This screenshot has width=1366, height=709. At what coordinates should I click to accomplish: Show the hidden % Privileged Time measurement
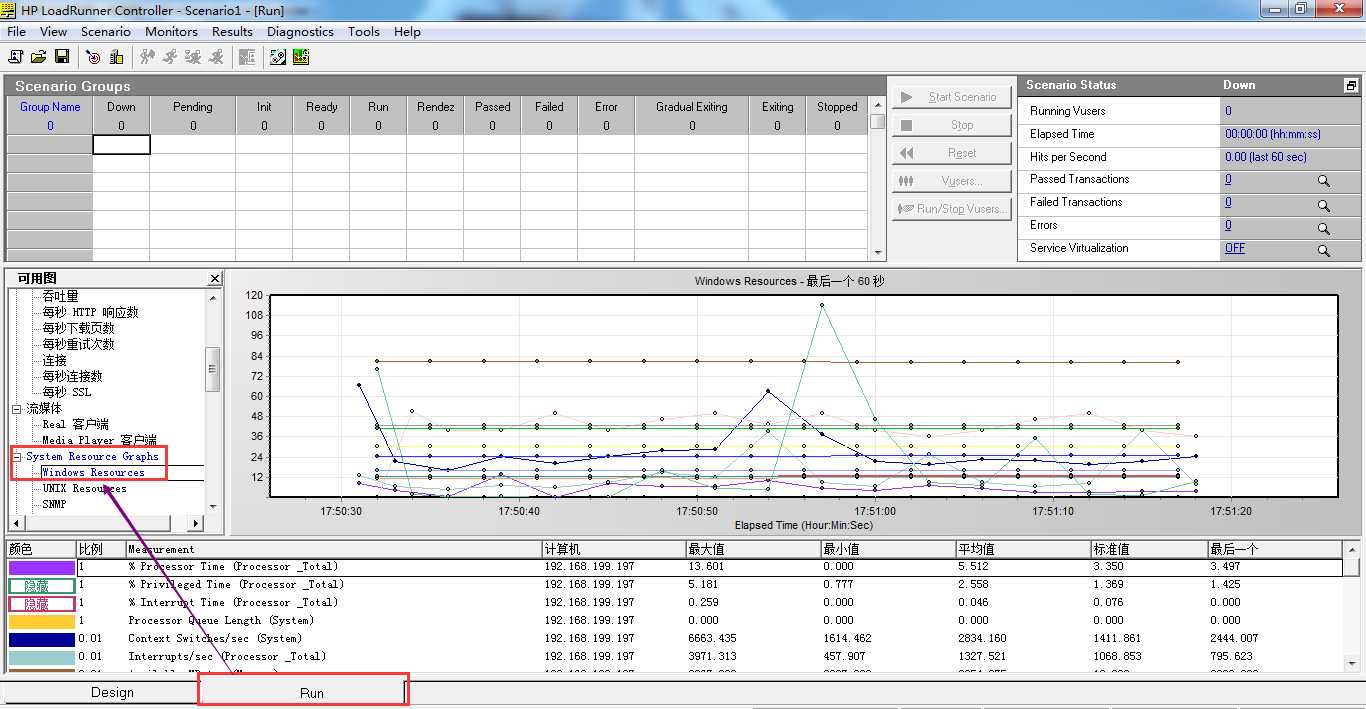tap(42, 586)
